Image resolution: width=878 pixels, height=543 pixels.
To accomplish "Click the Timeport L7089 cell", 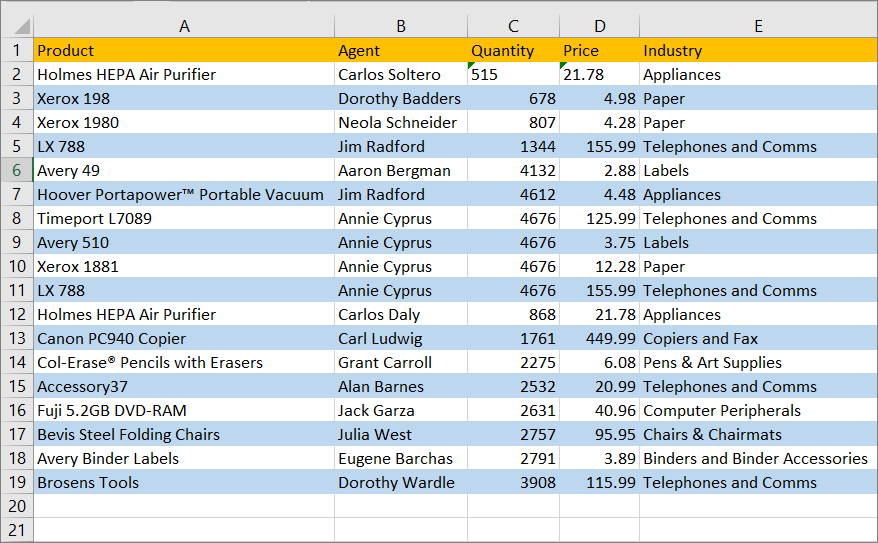I will click(x=184, y=218).
